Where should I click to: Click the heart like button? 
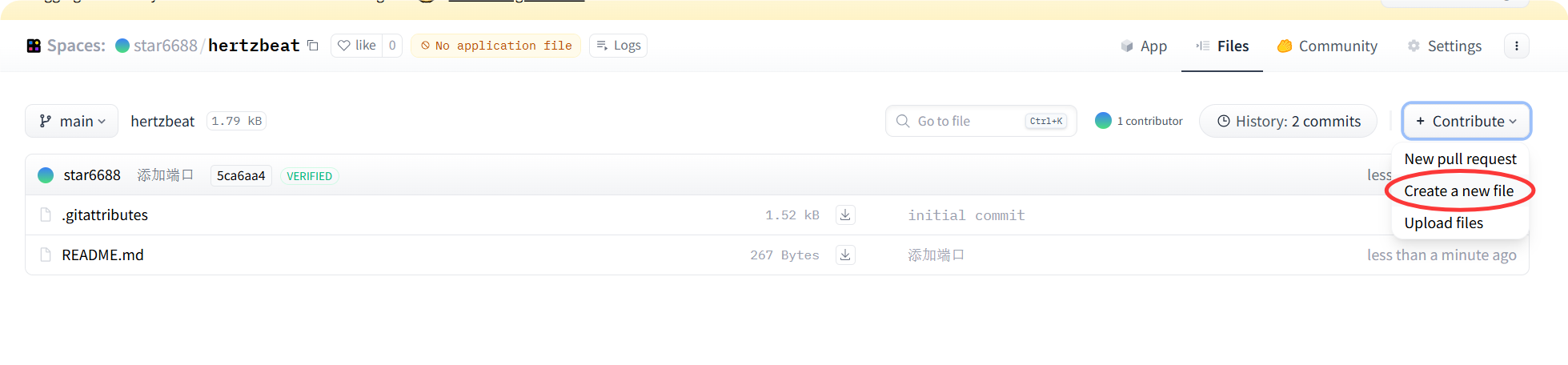click(357, 46)
